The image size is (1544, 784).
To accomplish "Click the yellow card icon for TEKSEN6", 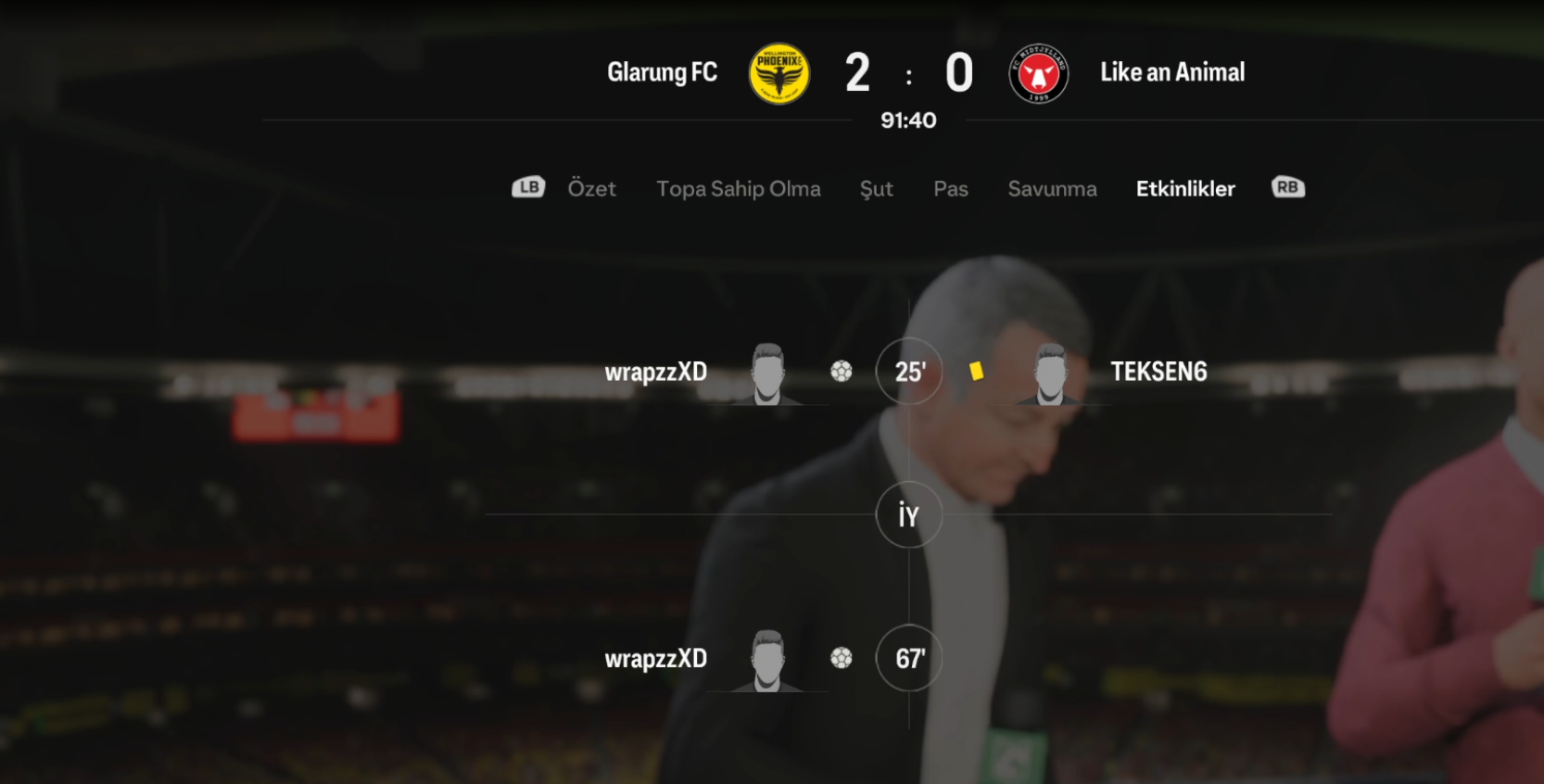I will [976, 371].
